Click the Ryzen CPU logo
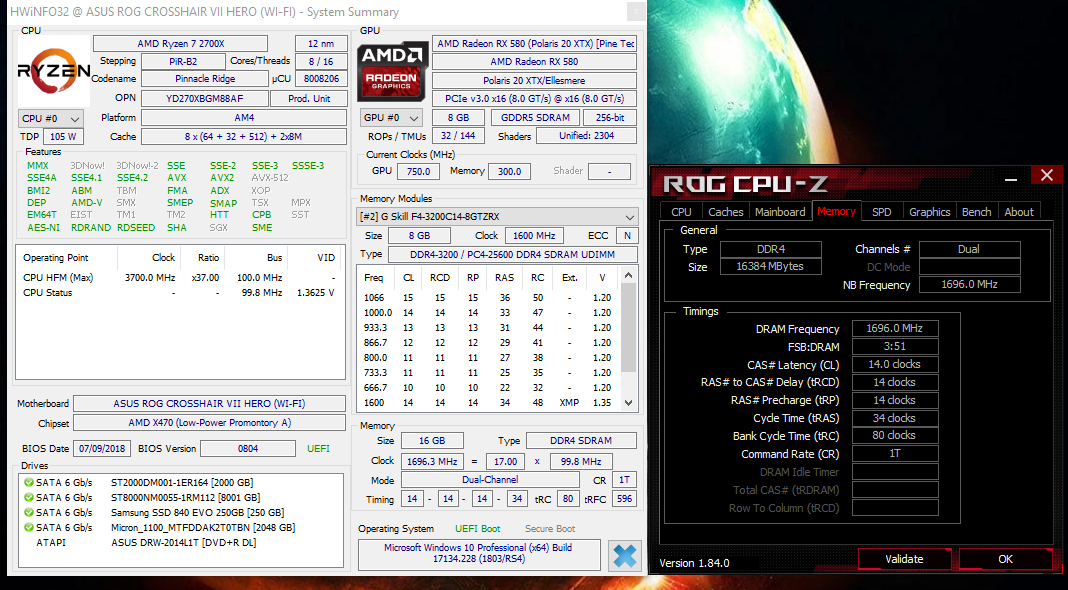The image size is (1068, 590). pos(52,71)
